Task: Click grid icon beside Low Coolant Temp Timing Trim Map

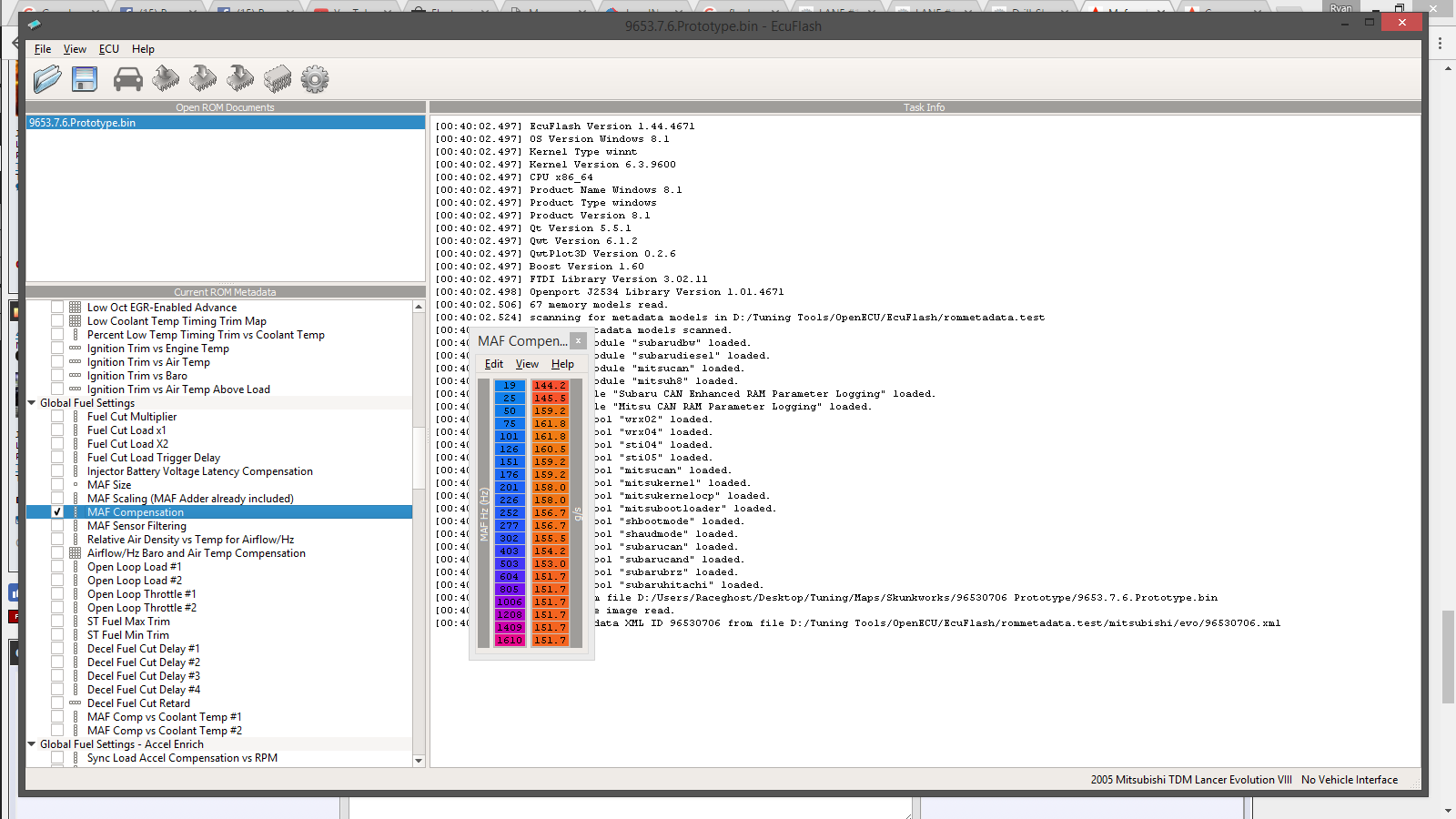Action: [76, 321]
